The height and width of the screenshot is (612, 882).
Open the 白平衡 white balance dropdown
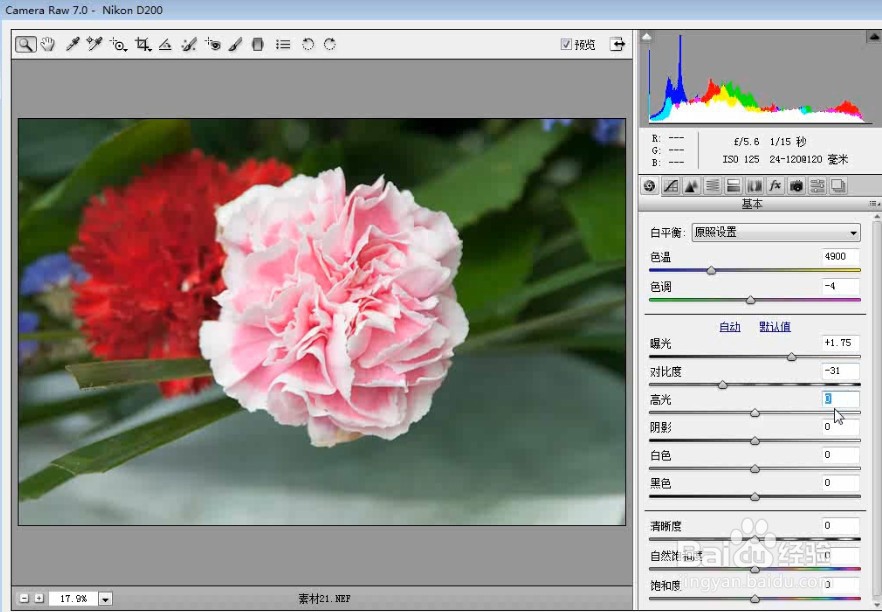click(776, 232)
